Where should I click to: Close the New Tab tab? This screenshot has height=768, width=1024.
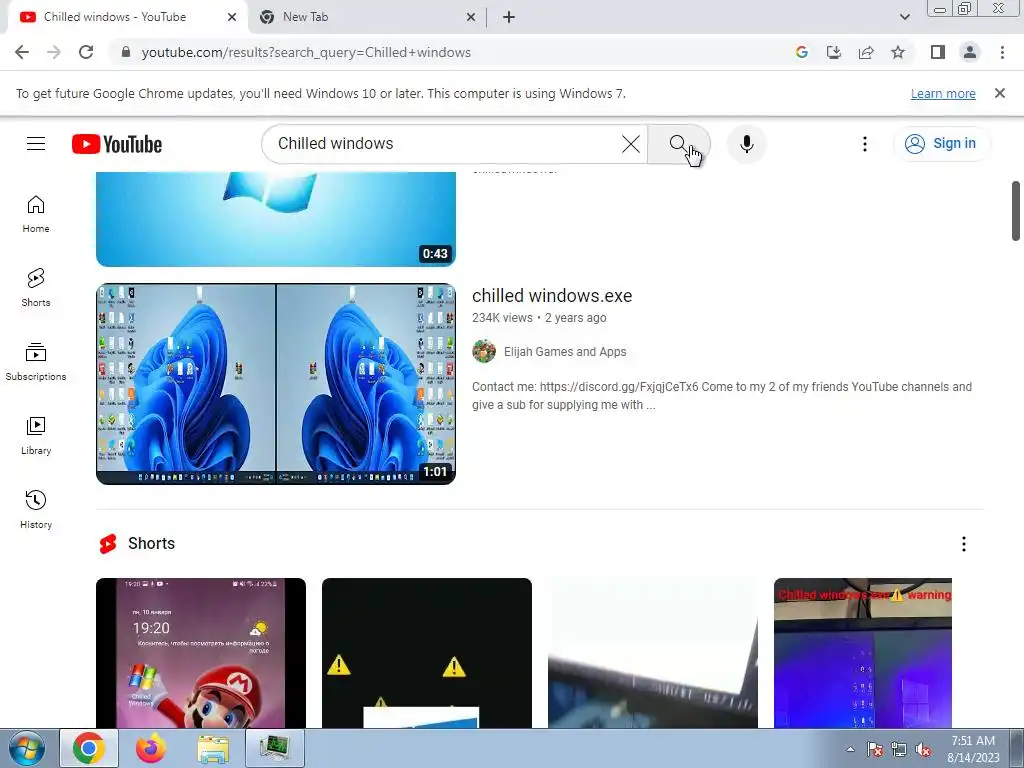pyautogui.click(x=471, y=17)
